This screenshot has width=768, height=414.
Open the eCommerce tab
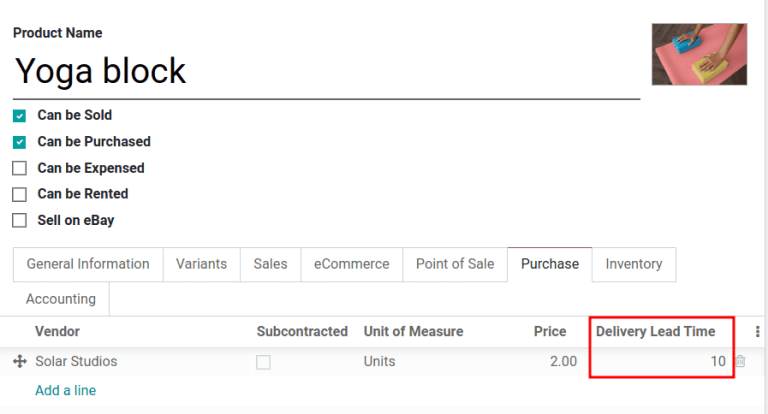click(351, 264)
